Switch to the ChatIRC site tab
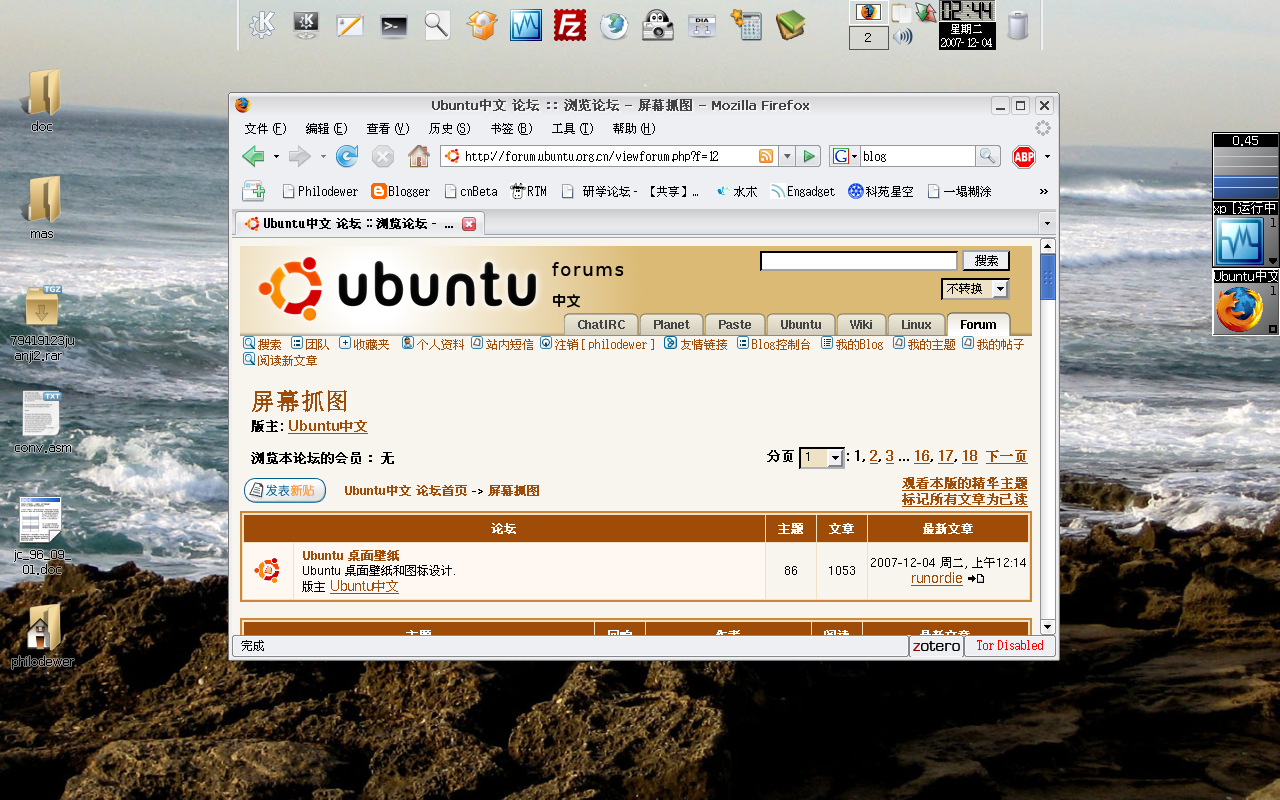Viewport: 1280px width, 800px height. 601,324
